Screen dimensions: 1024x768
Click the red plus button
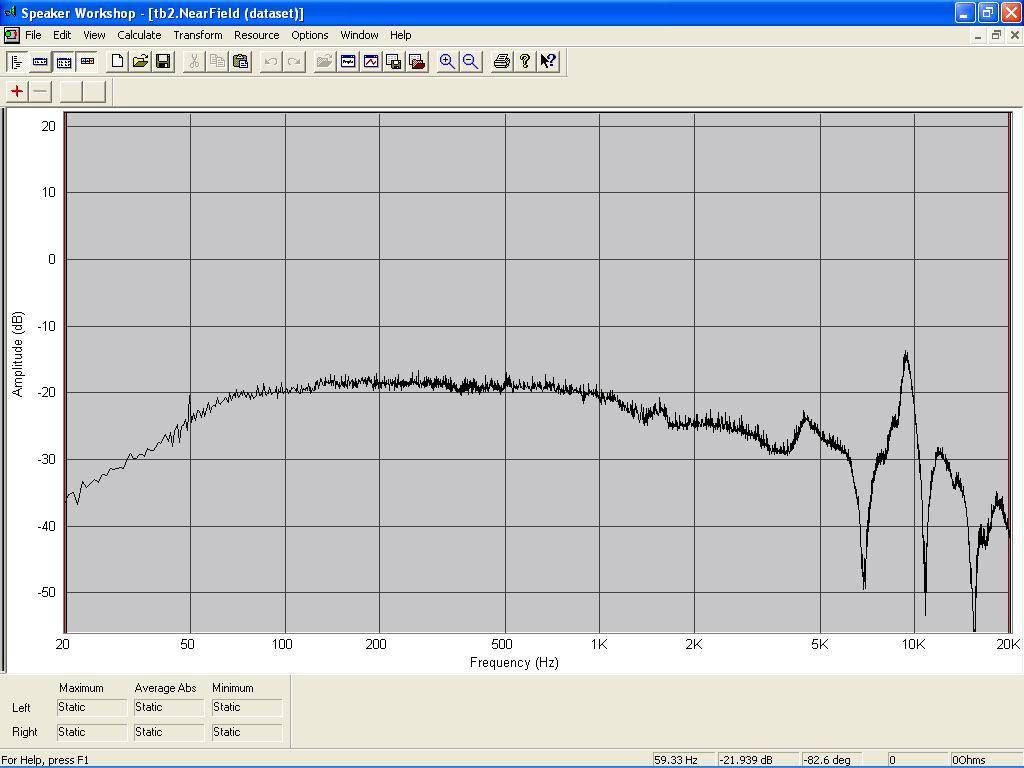click(17, 91)
